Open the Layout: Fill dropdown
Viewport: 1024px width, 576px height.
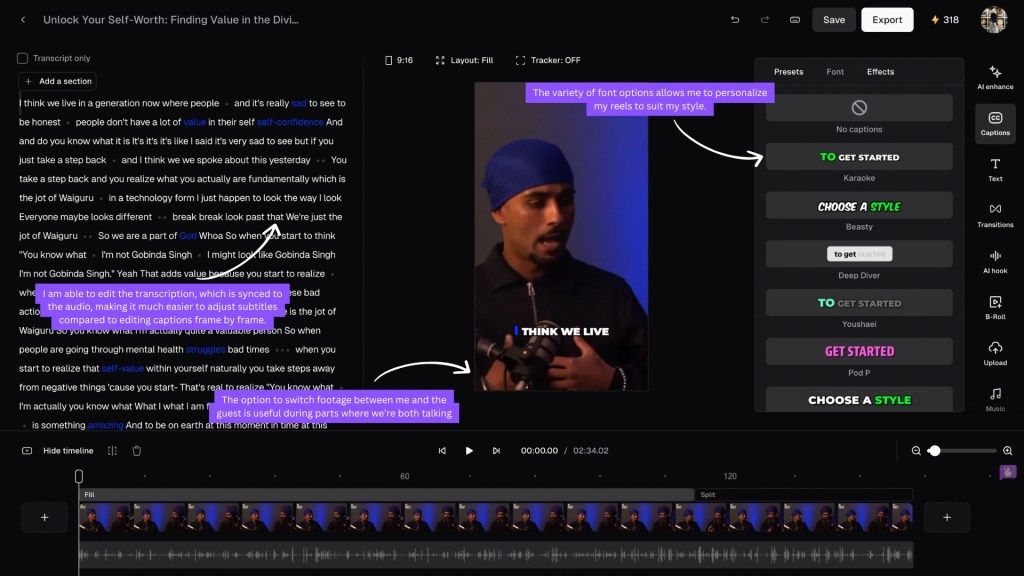464,60
